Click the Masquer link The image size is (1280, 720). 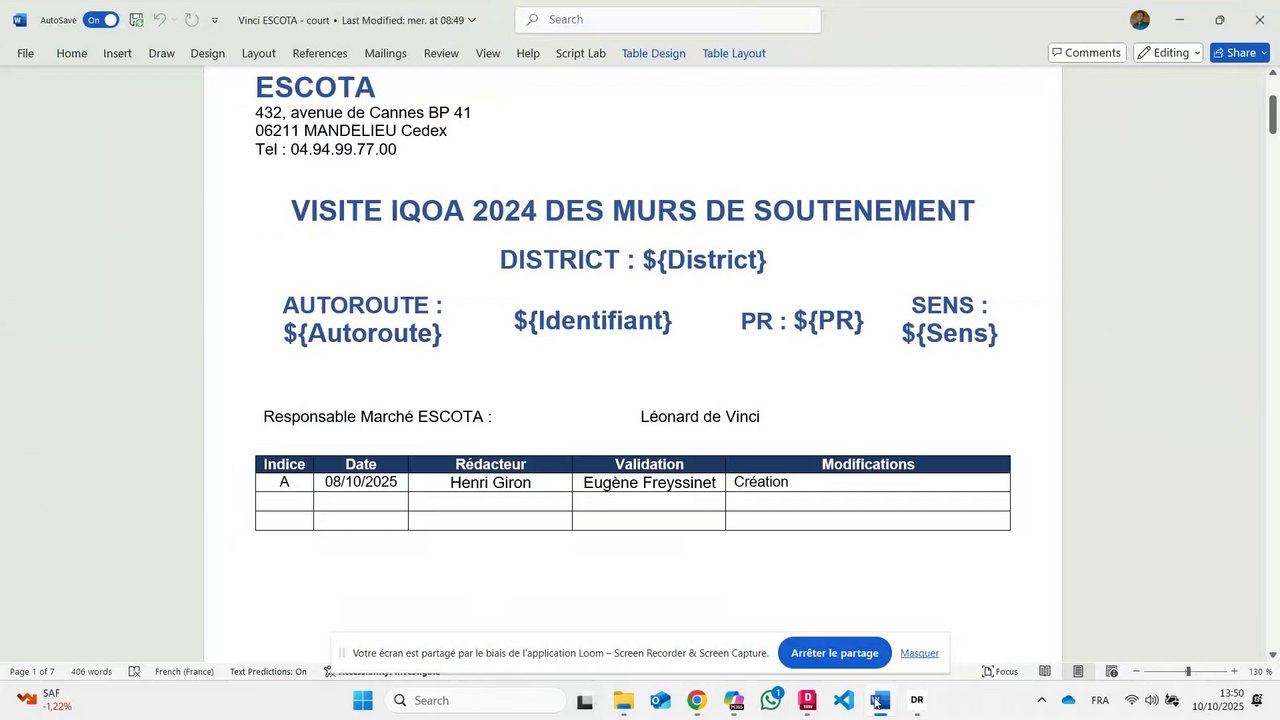click(919, 653)
